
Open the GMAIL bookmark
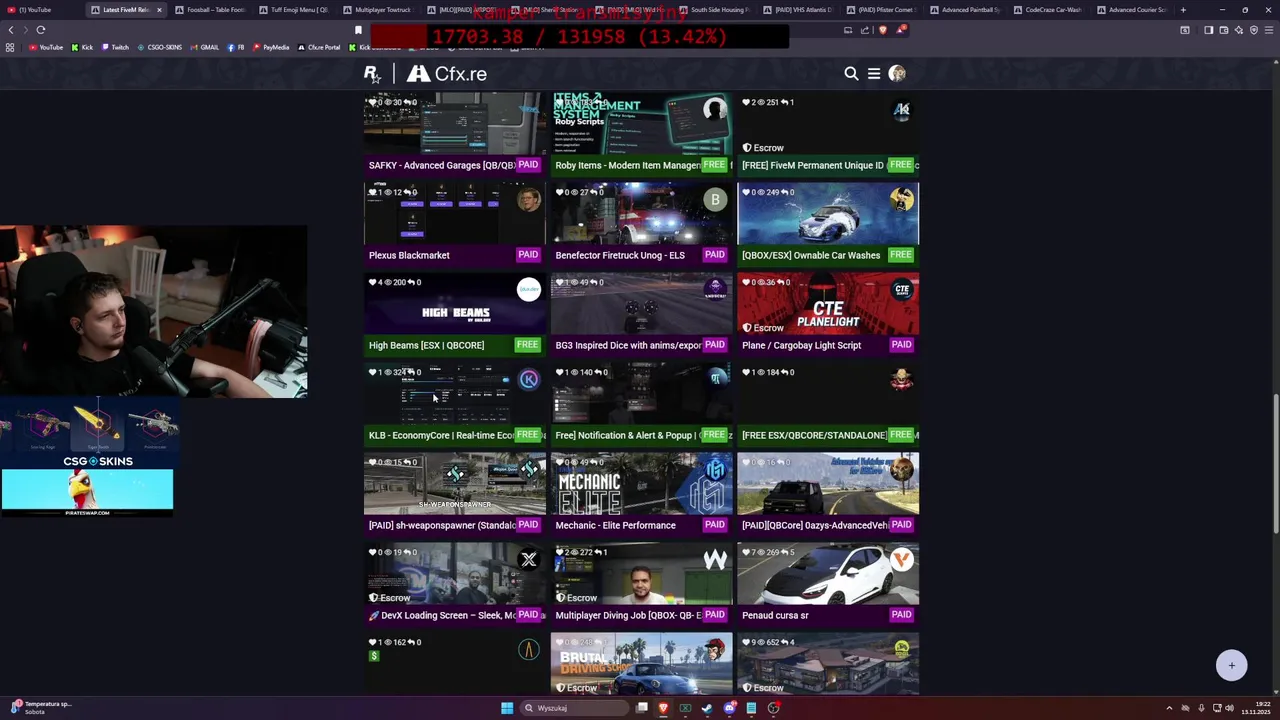pos(205,47)
